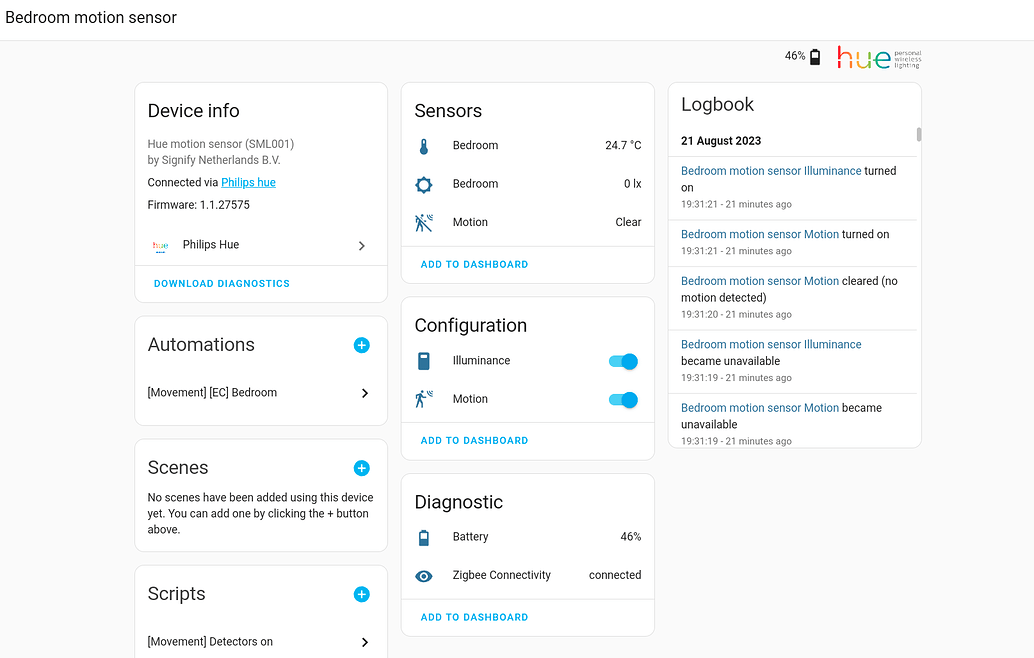Expand the Philips Hue device entry chevron

click(364, 245)
